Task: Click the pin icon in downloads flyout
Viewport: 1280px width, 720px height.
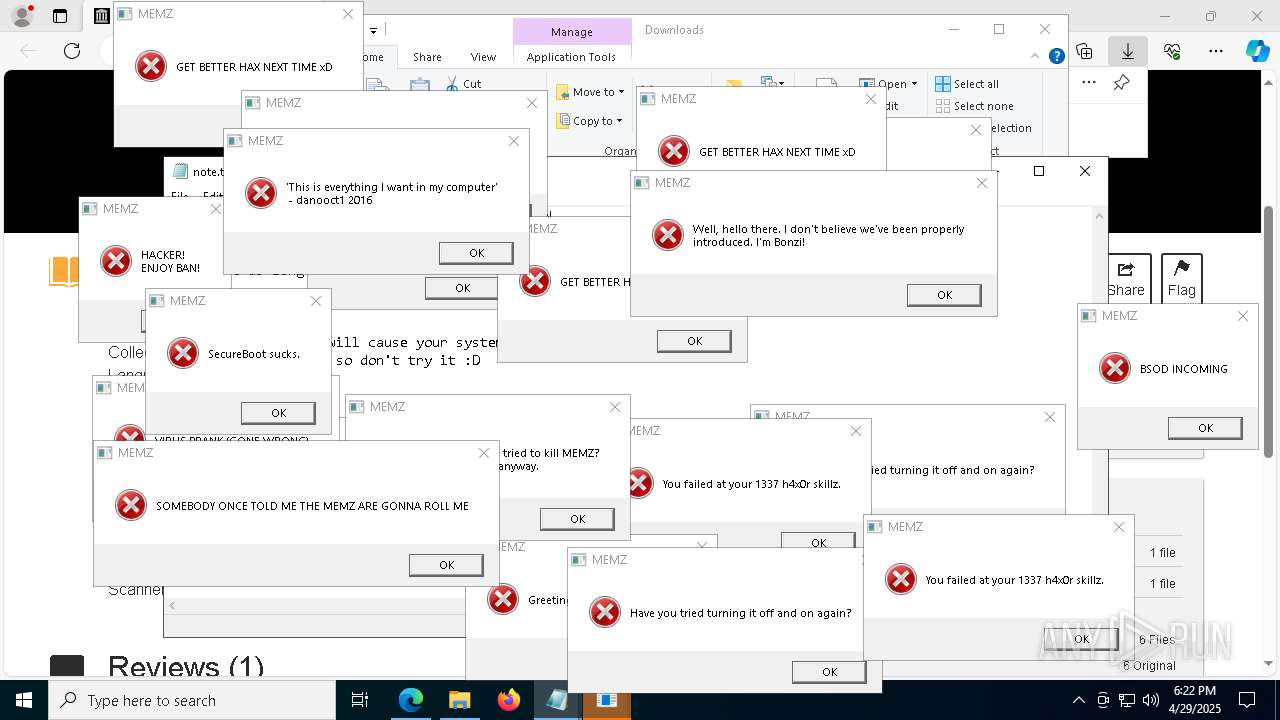Action: (x=1121, y=83)
